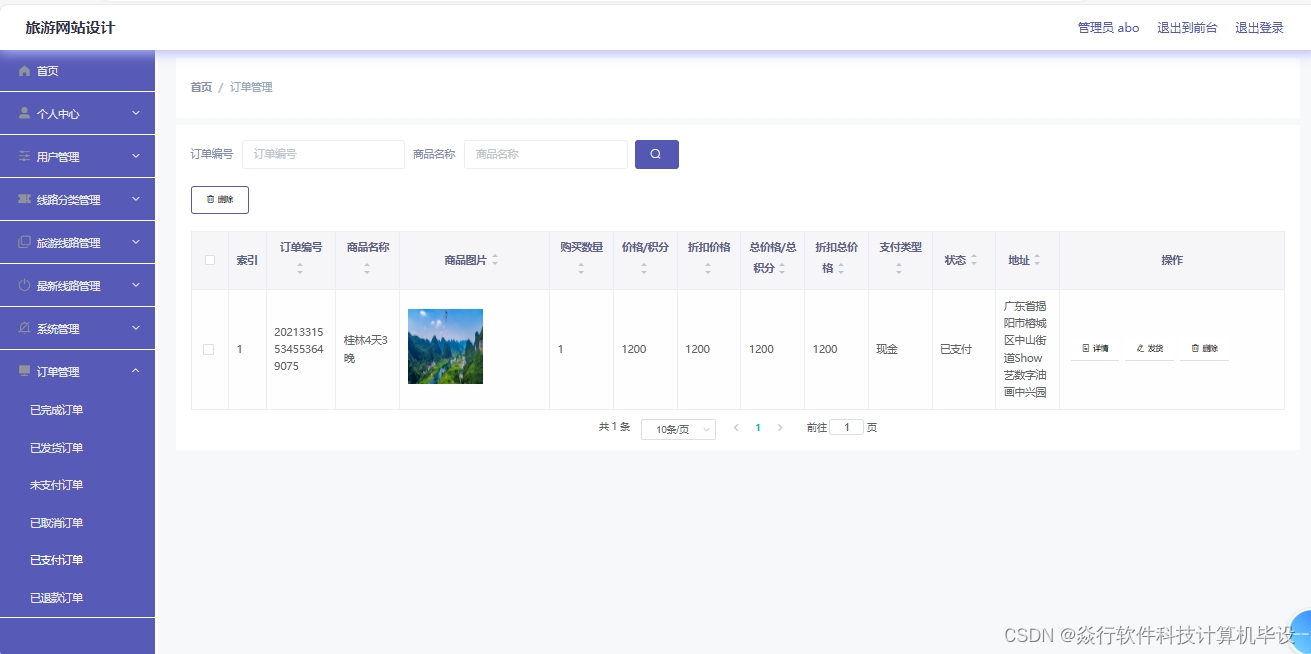Click the 首页 breadcrumb link
This screenshot has width=1311, height=654.
click(200, 87)
